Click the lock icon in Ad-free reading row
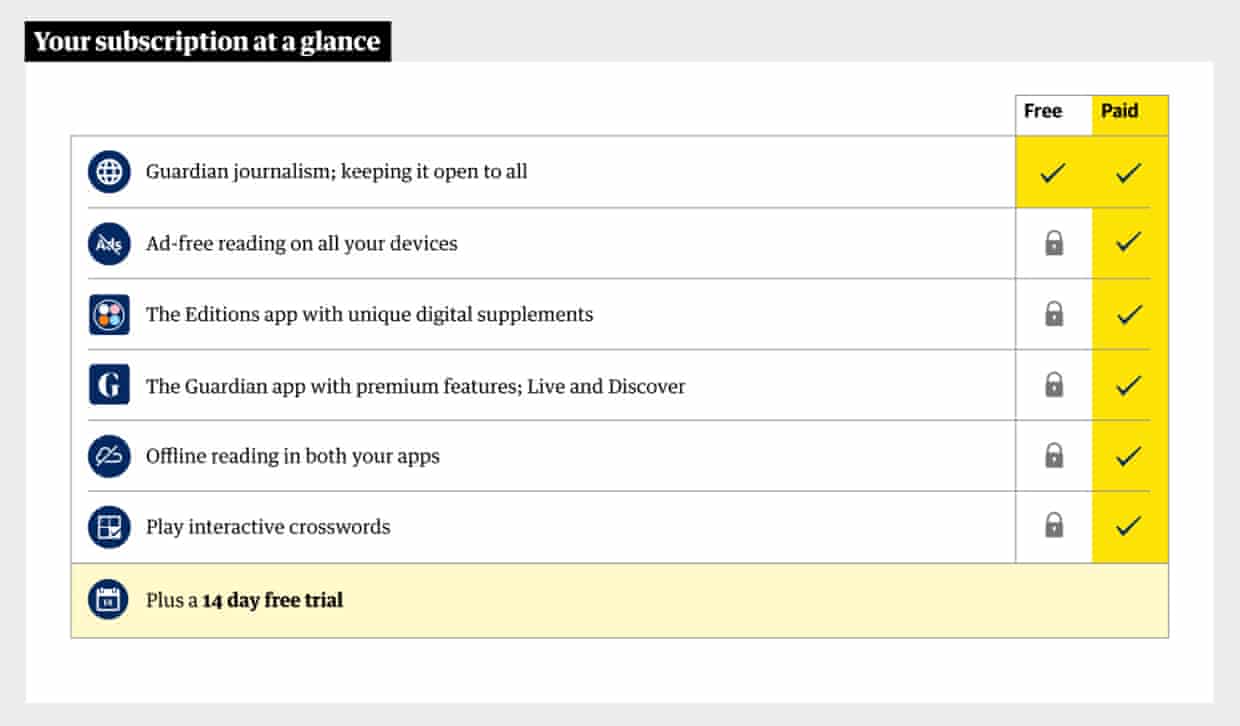This screenshot has height=726, width=1240. point(1054,243)
